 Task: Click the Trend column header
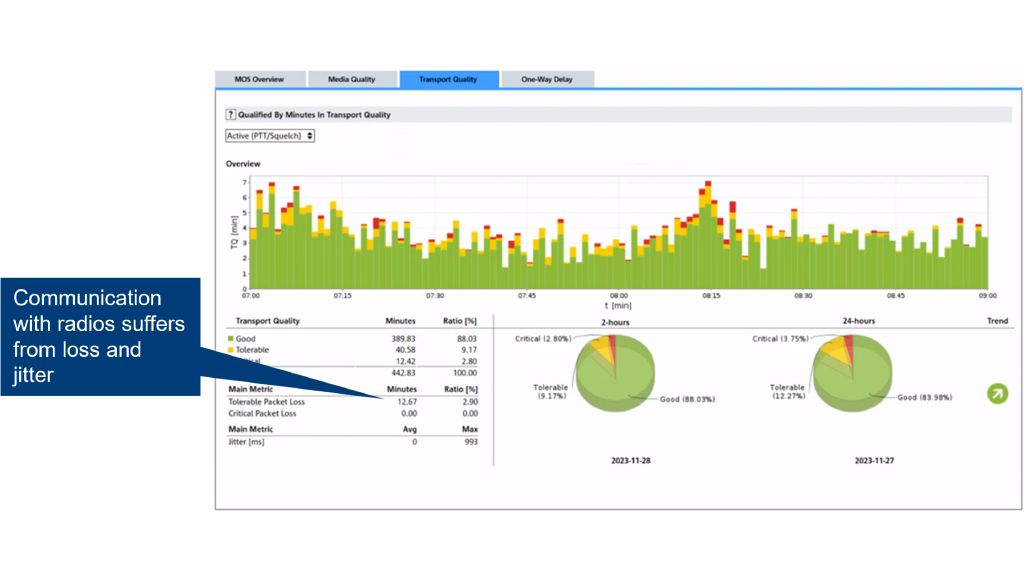(996, 321)
